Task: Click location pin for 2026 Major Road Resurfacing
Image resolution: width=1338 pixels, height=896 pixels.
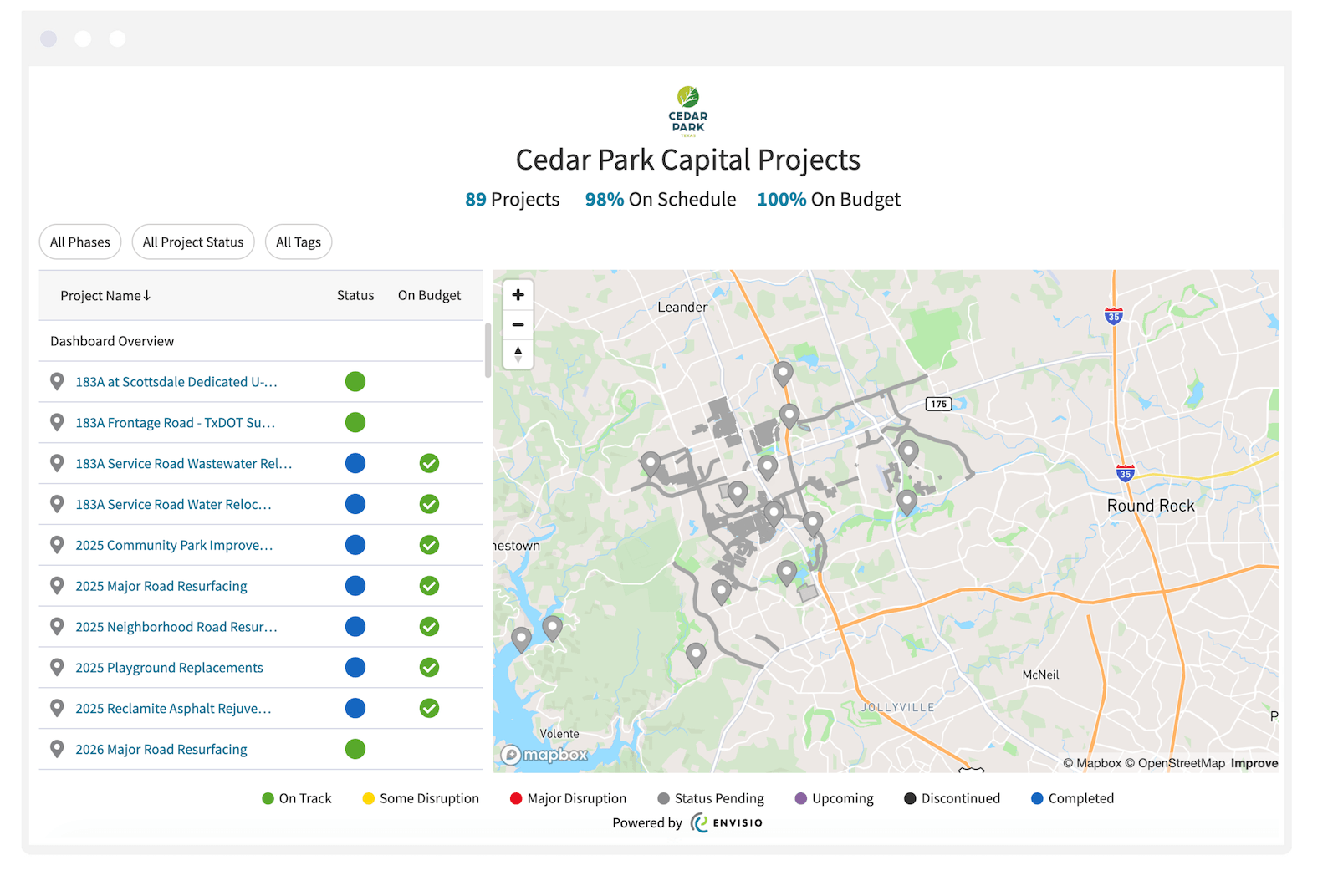Action: tap(57, 750)
